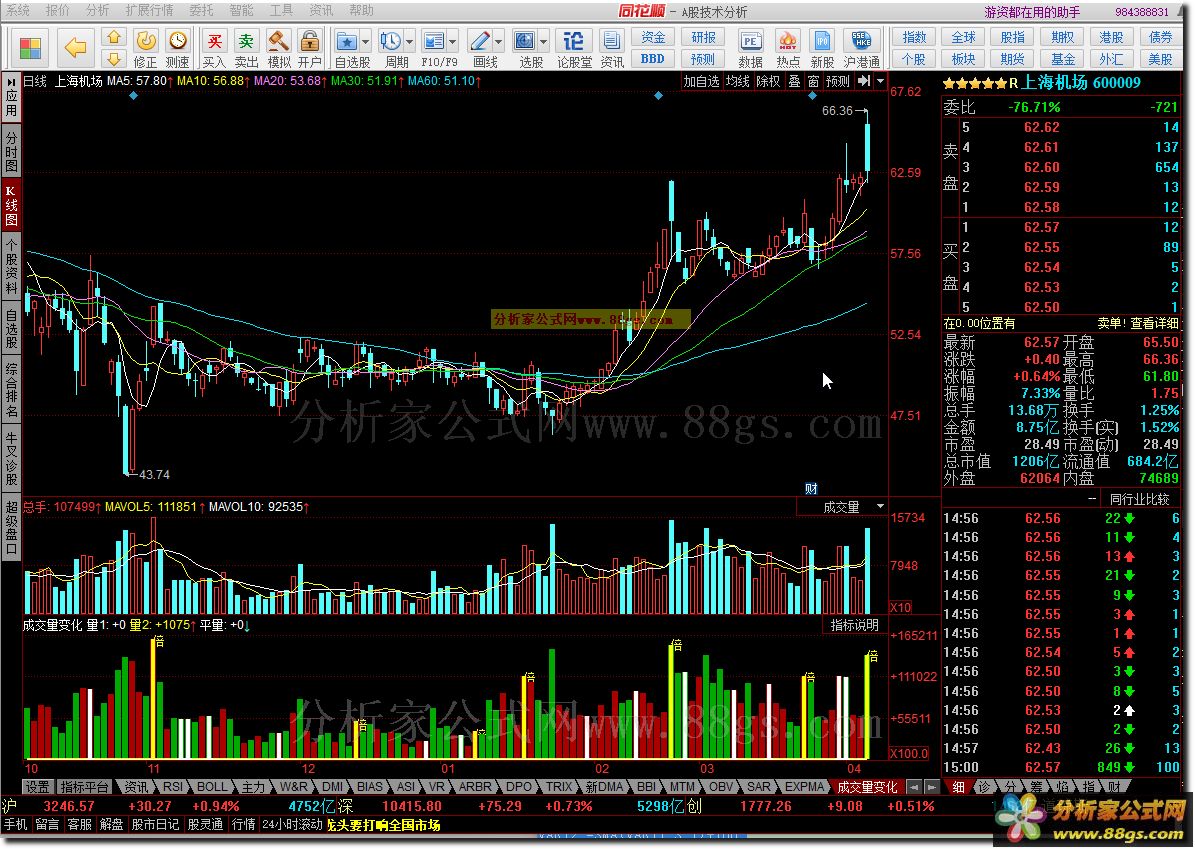Toggle the 窗 multi-window option
This screenshot has width=1195, height=849.
(813, 81)
